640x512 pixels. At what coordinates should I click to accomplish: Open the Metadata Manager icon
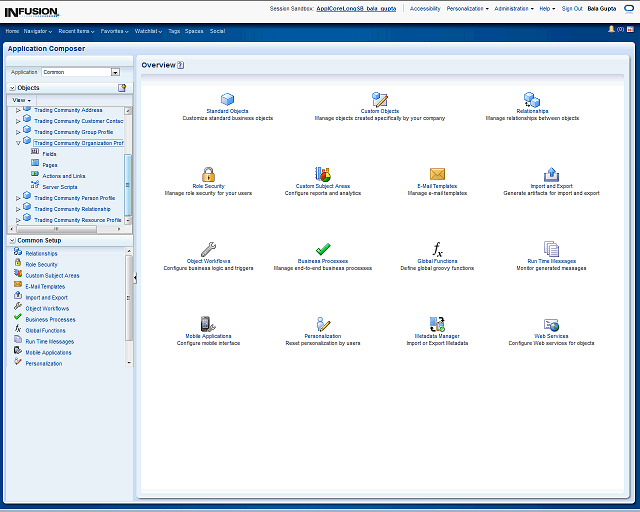[x=437, y=324]
